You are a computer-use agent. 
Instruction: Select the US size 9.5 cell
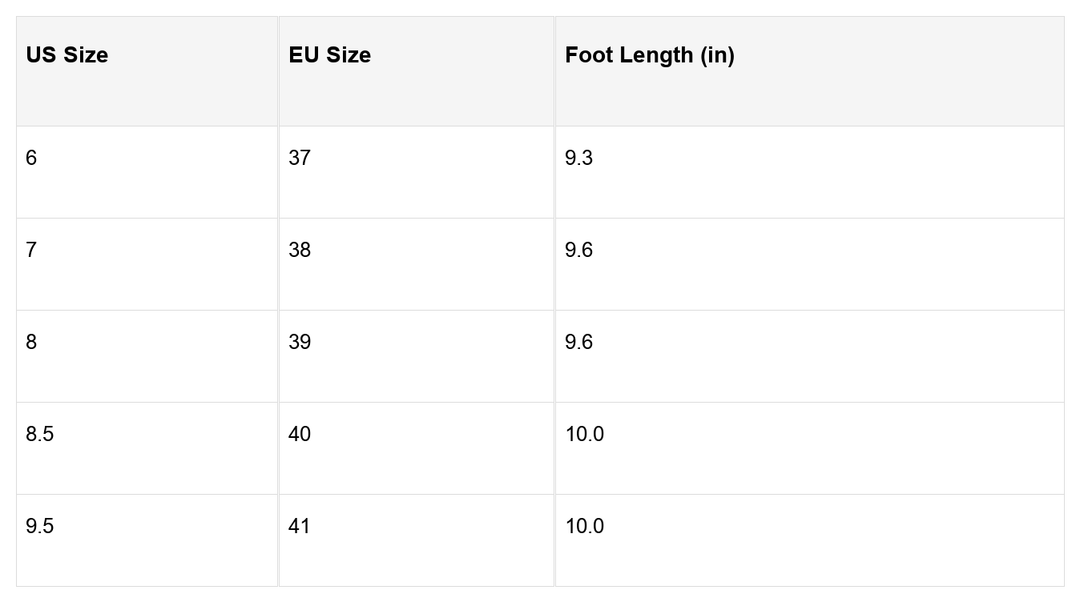(40, 526)
